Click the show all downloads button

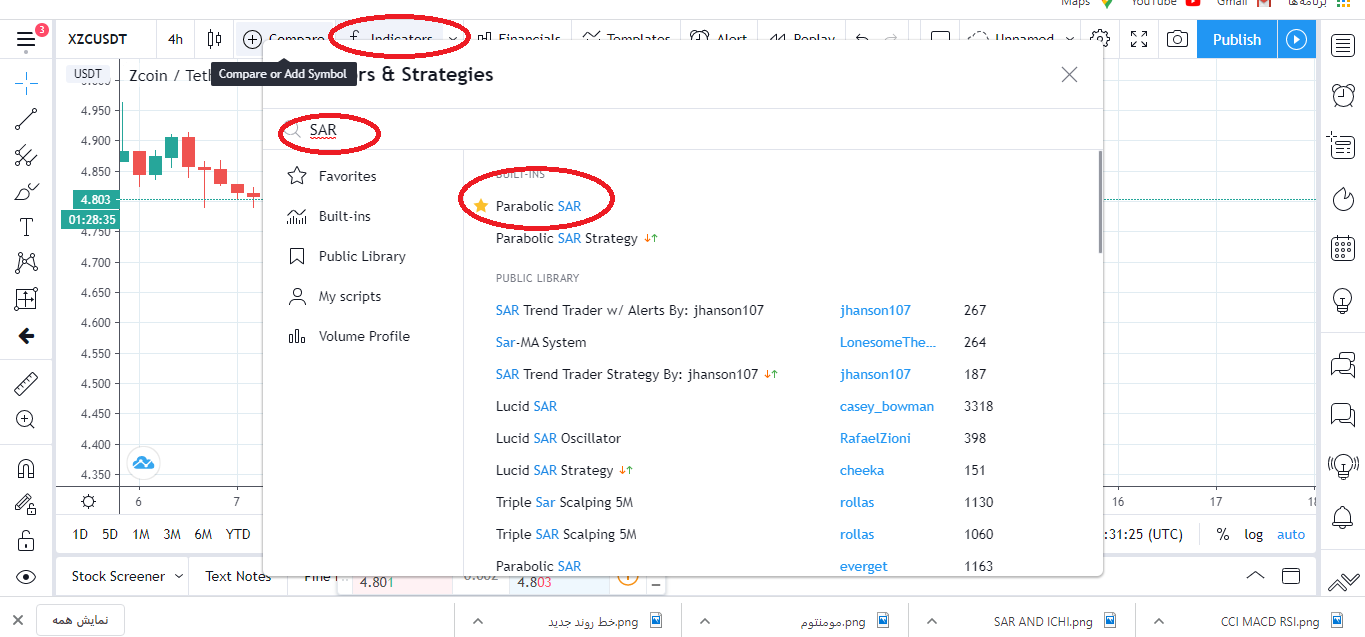[79, 620]
